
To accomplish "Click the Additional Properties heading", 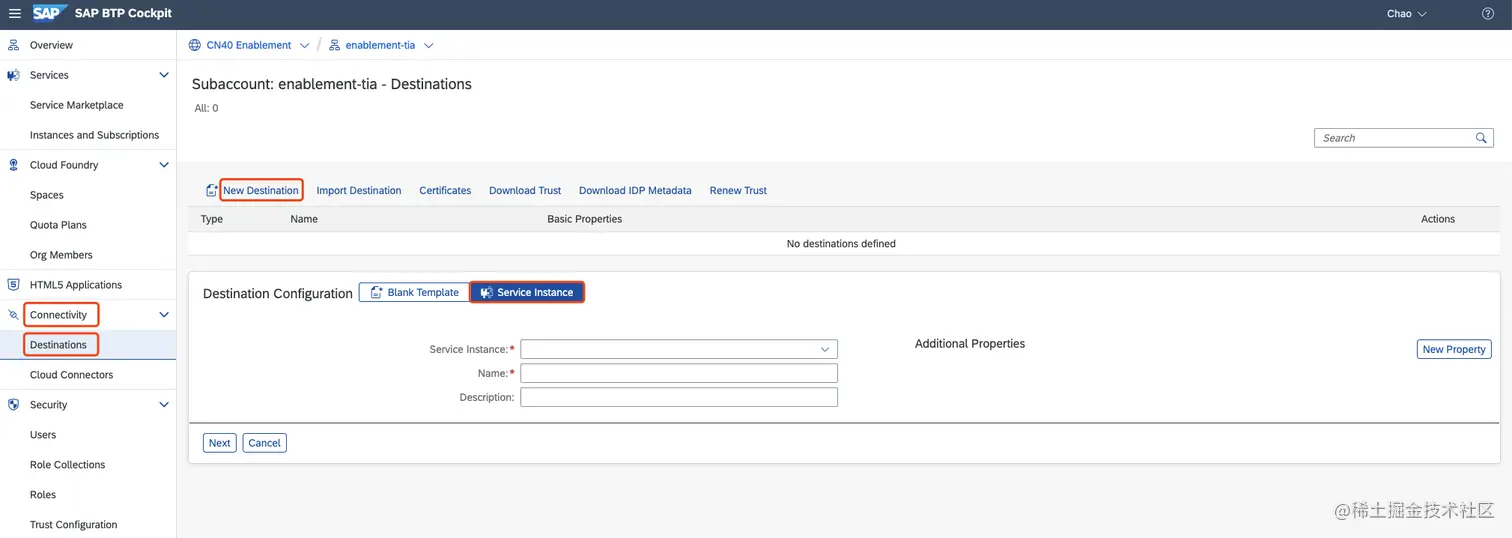I will point(970,344).
